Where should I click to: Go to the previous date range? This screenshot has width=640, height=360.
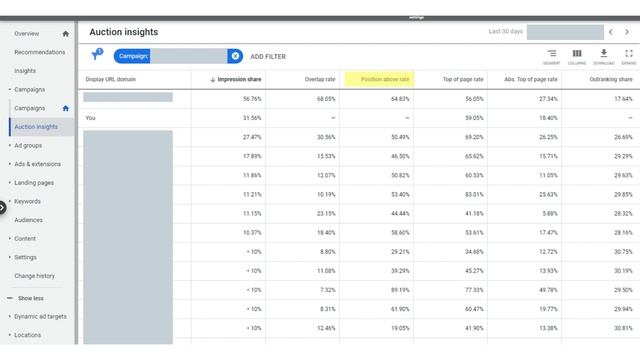tap(611, 32)
